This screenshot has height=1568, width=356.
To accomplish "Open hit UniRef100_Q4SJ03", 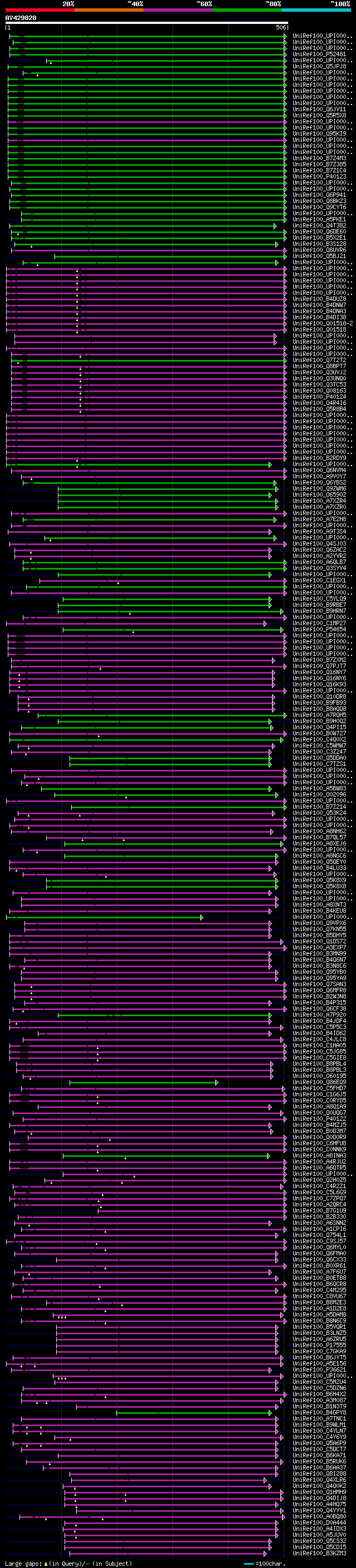I will tap(319, 543).
